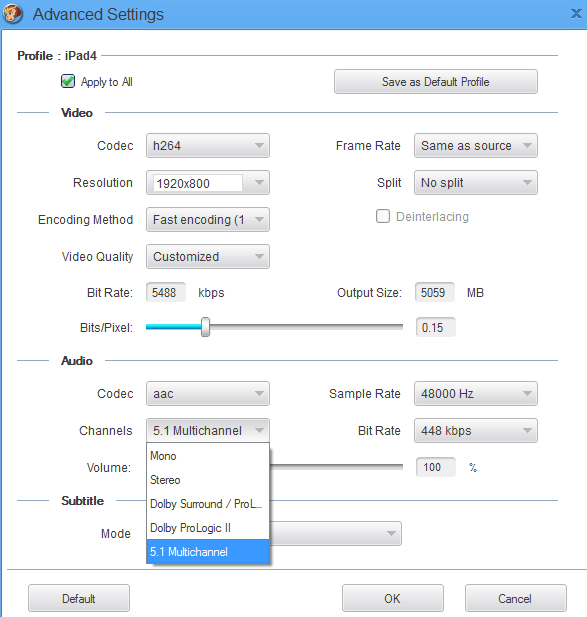Click the Default button
This screenshot has width=587, height=617.
tap(79, 598)
